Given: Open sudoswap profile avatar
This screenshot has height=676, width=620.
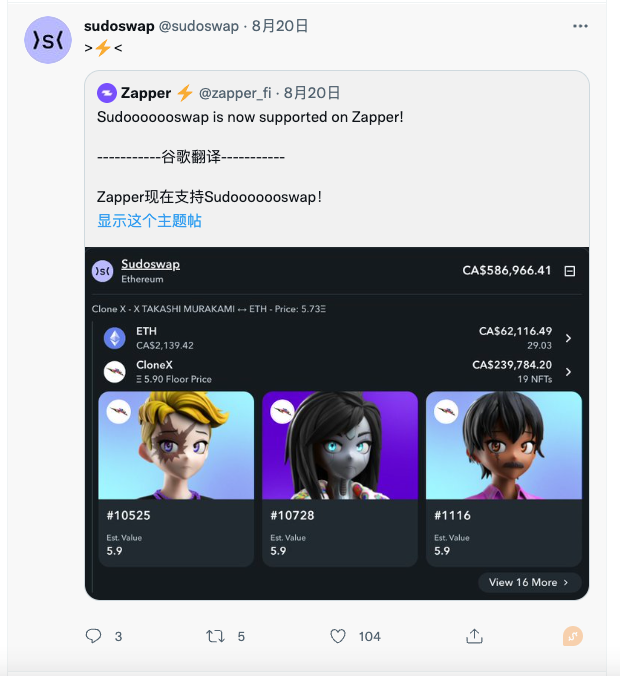Looking at the screenshot, I should [x=48, y=40].
